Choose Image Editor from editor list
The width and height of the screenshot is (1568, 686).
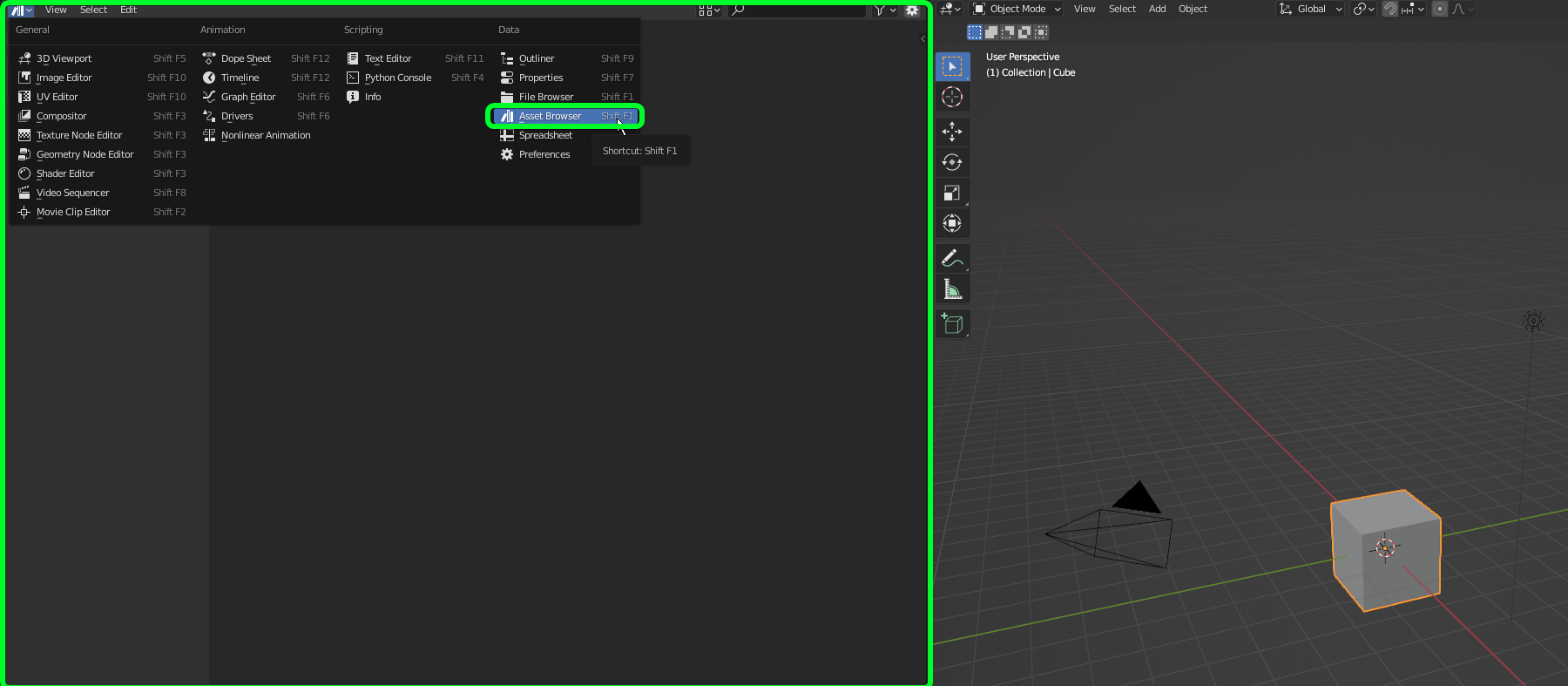[102, 78]
